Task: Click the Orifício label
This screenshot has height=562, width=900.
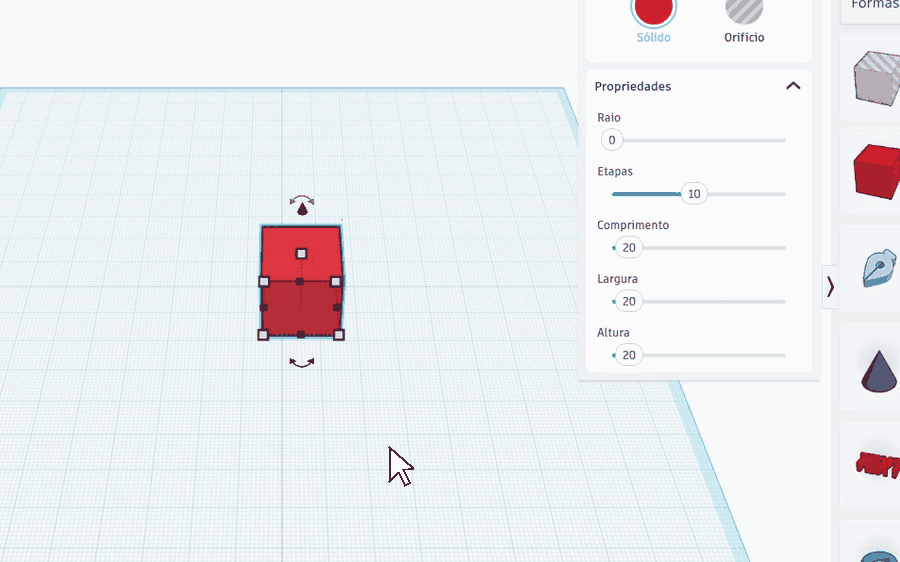Action: point(744,37)
